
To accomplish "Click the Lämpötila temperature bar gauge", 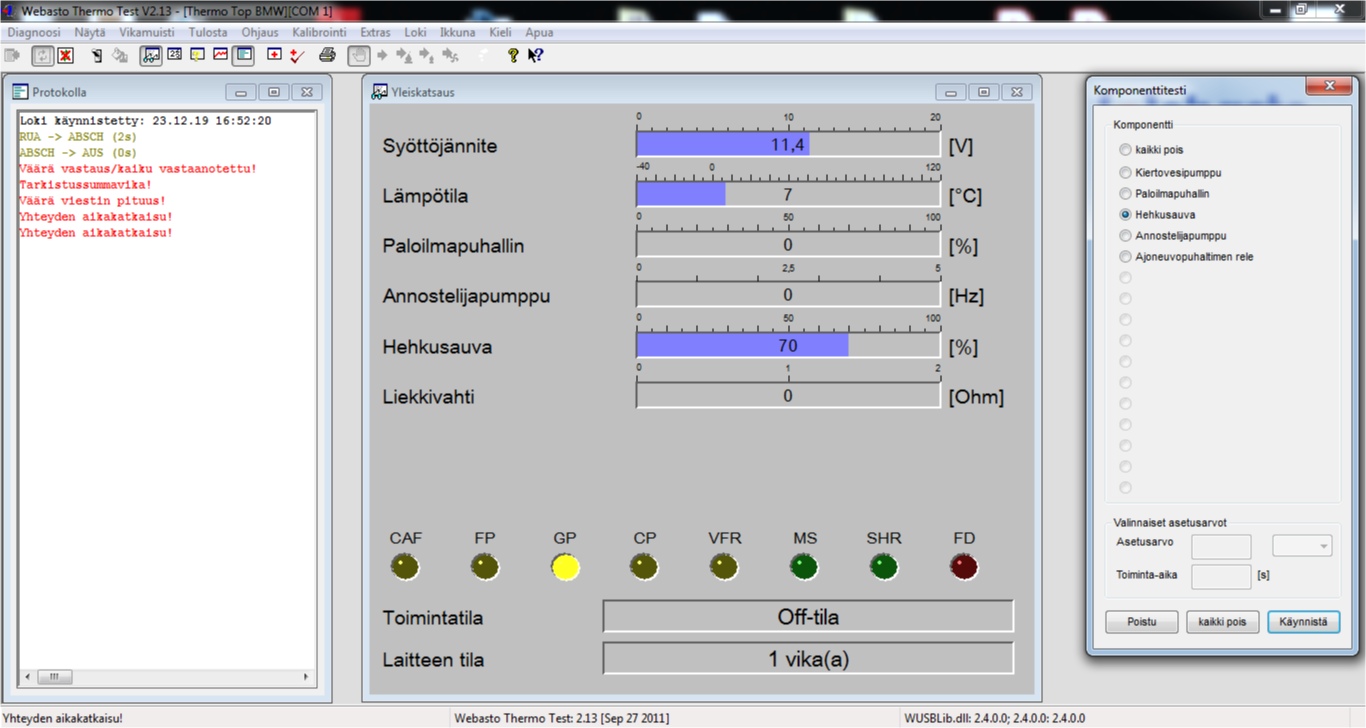I will coord(788,194).
